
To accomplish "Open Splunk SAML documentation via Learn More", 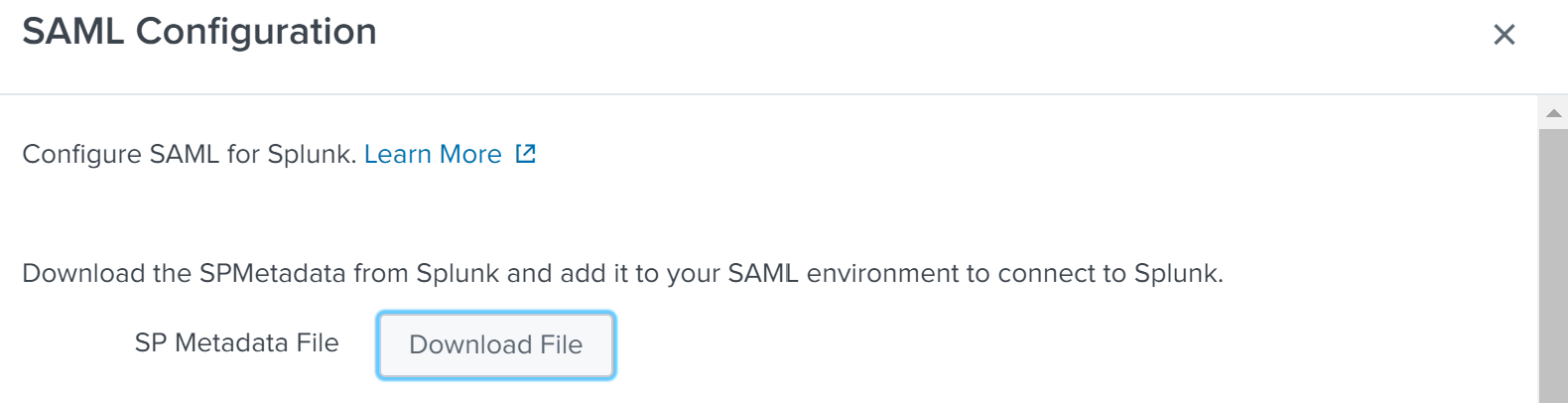I will 433,154.
